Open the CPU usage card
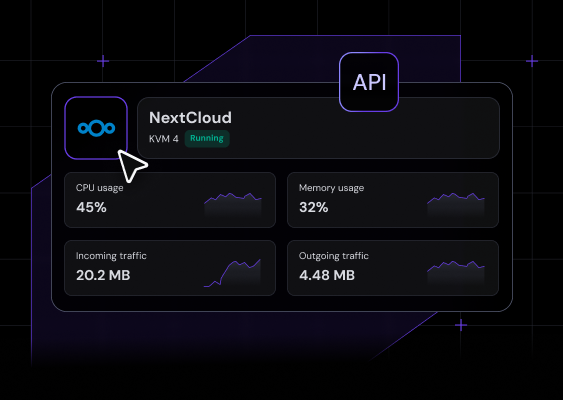 point(170,200)
